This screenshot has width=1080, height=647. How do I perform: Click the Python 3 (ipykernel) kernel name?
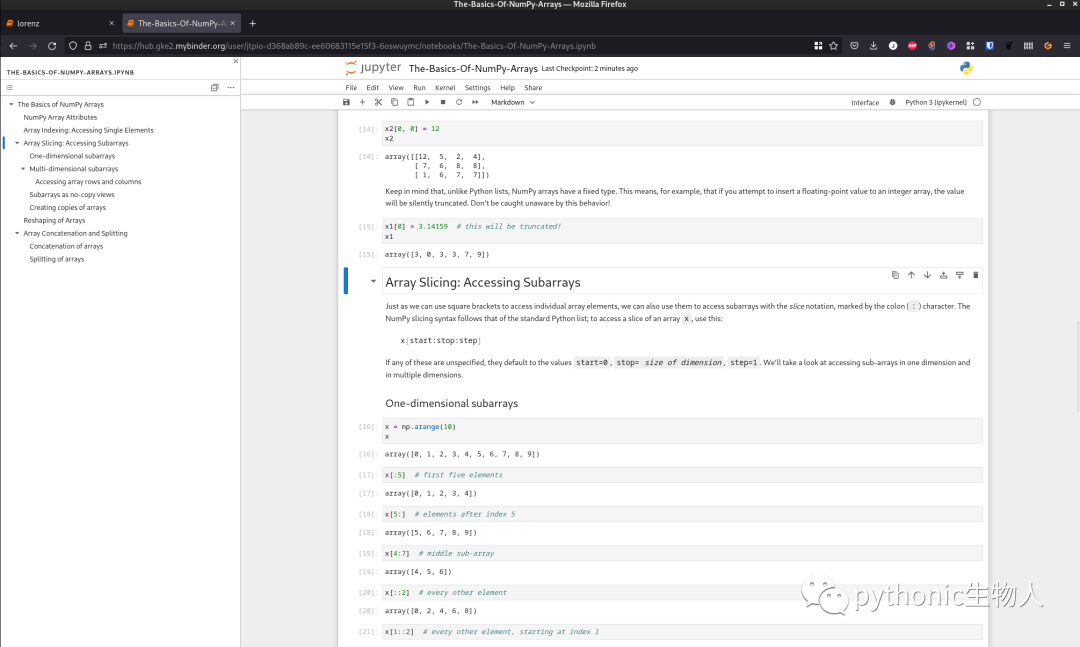click(936, 102)
